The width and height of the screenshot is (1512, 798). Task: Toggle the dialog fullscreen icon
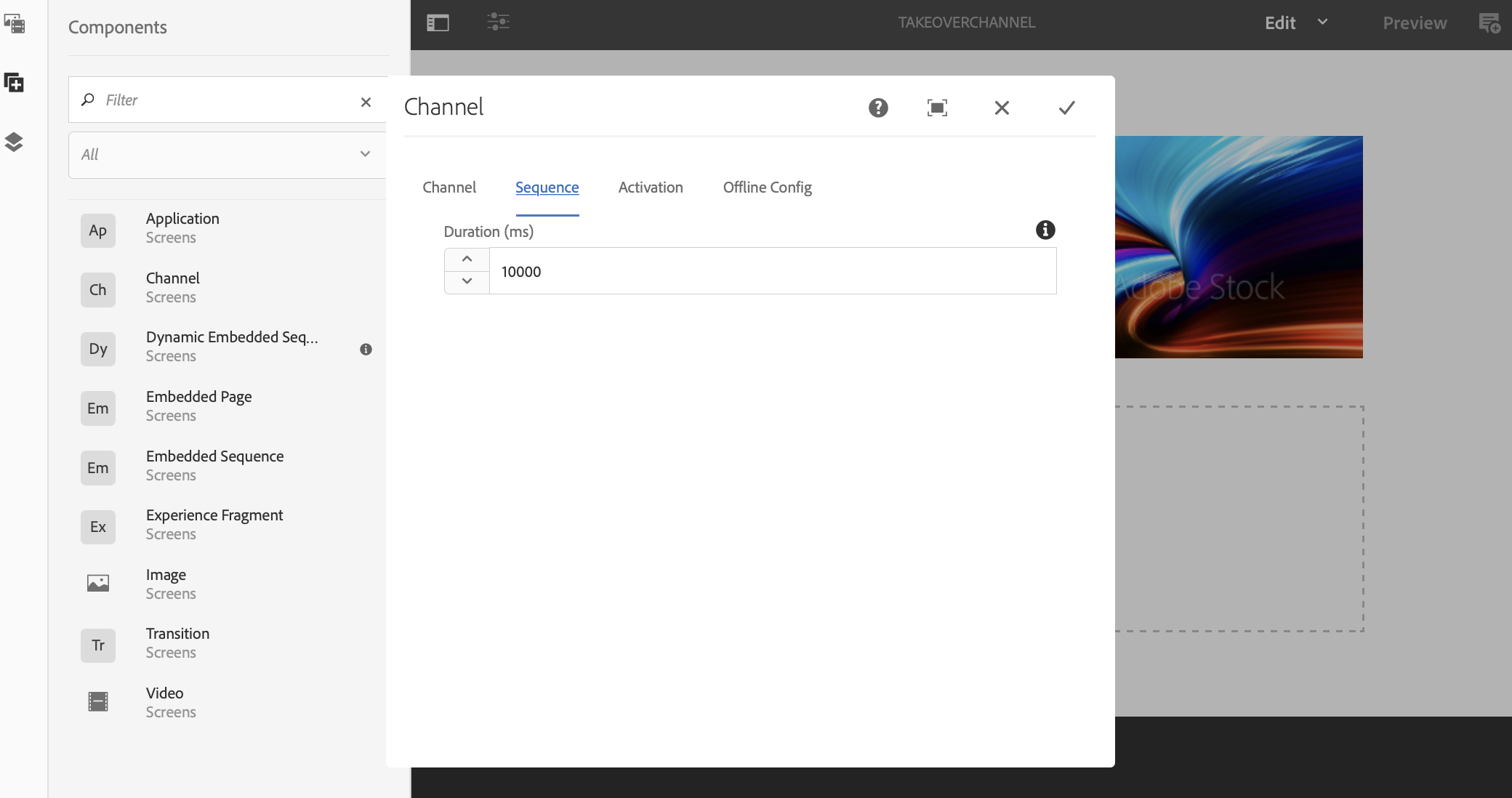point(937,108)
